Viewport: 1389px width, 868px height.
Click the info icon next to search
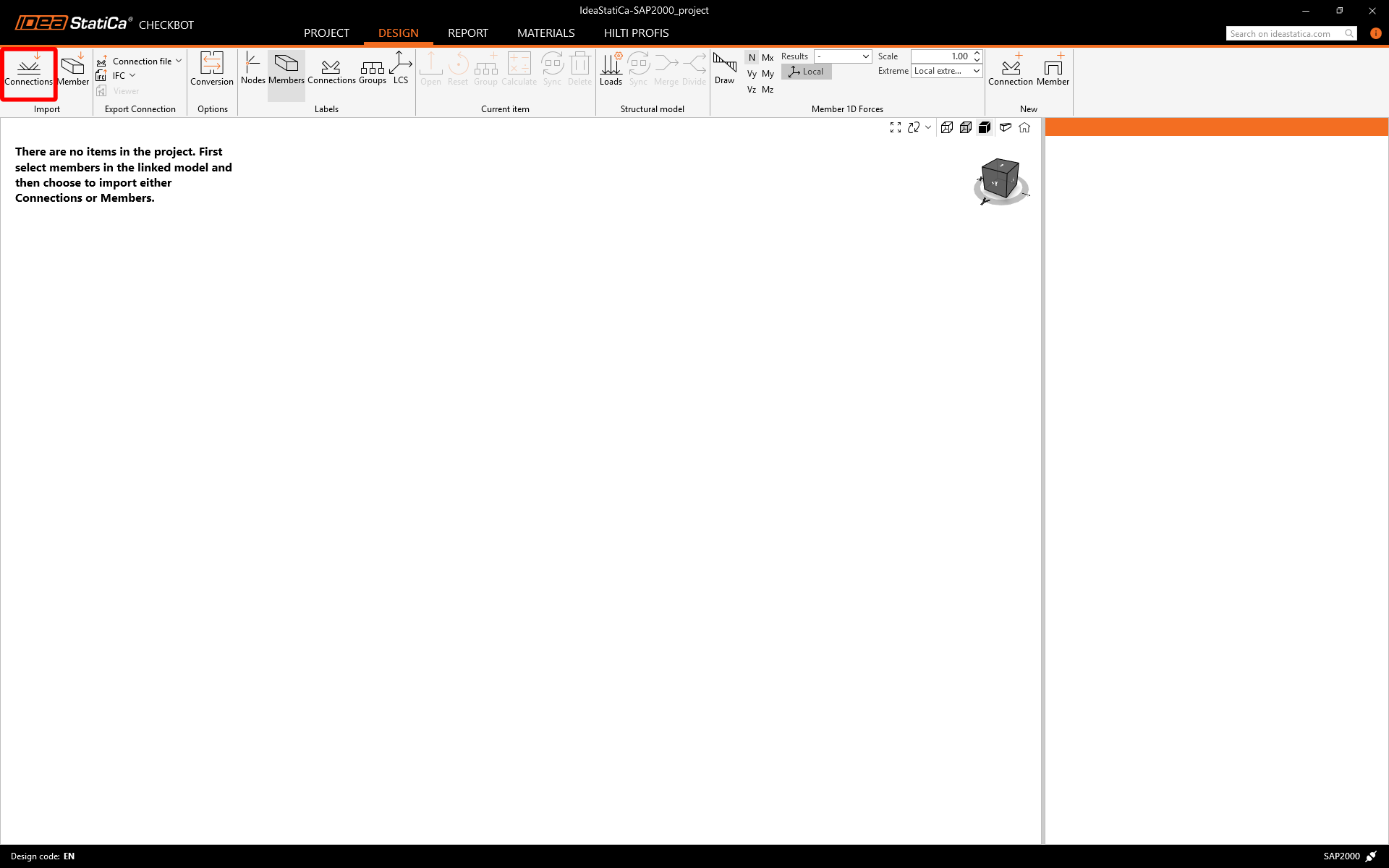pyautogui.click(x=1375, y=33)
